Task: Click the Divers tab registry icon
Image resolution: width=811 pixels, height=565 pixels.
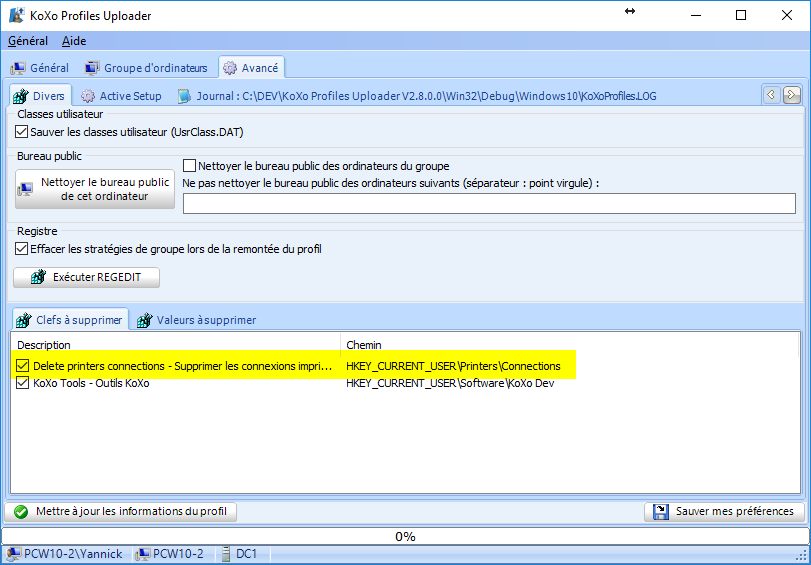Action: [21, 96]
